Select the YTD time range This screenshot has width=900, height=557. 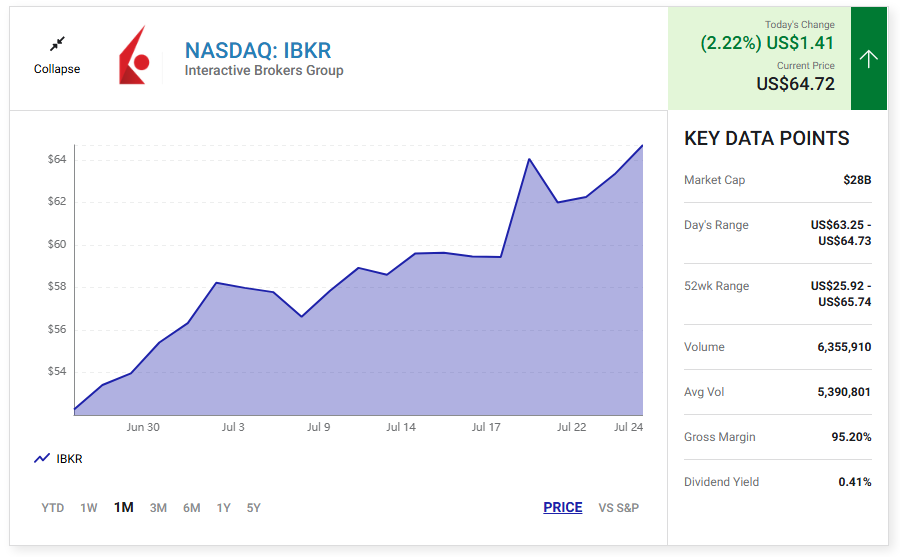click(x=53, y=508)
